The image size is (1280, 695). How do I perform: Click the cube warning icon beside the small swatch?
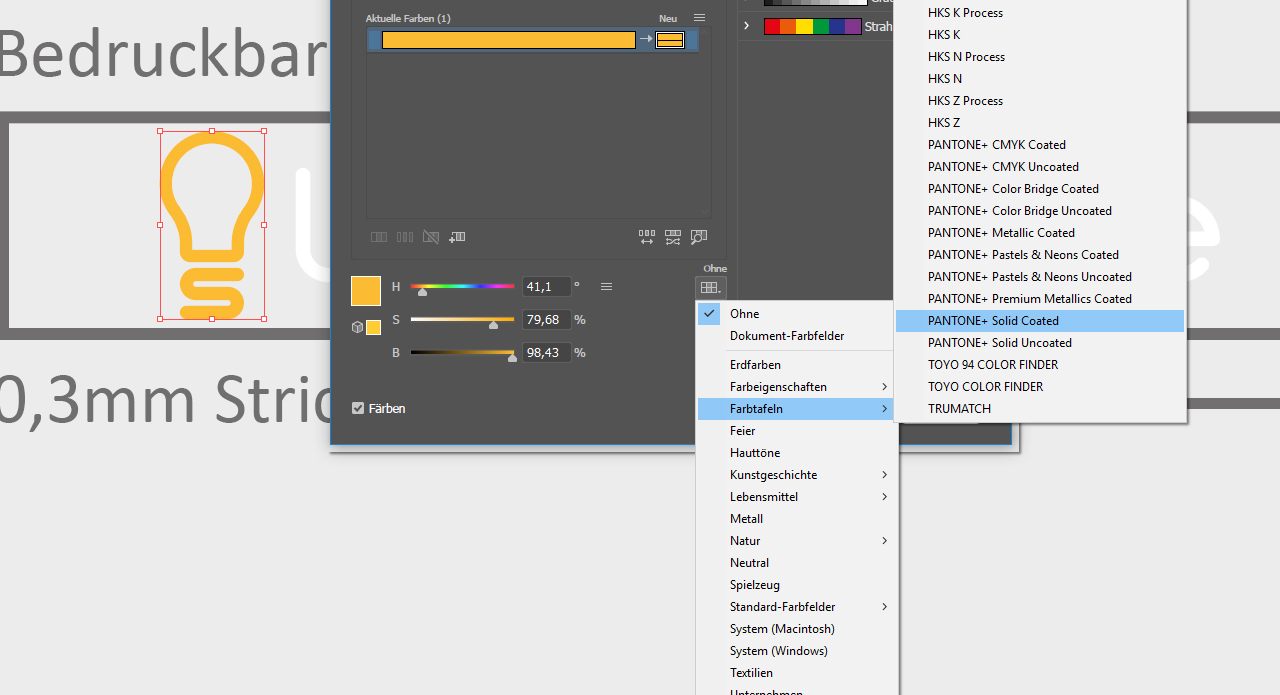(x=357, y=327)
